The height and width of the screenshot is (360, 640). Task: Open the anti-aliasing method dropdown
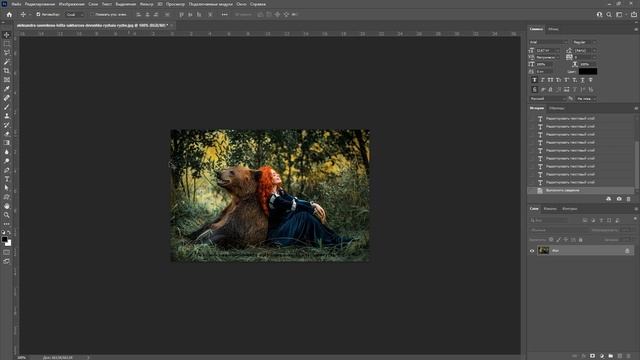pyautogui.click(x=587, y=99)
